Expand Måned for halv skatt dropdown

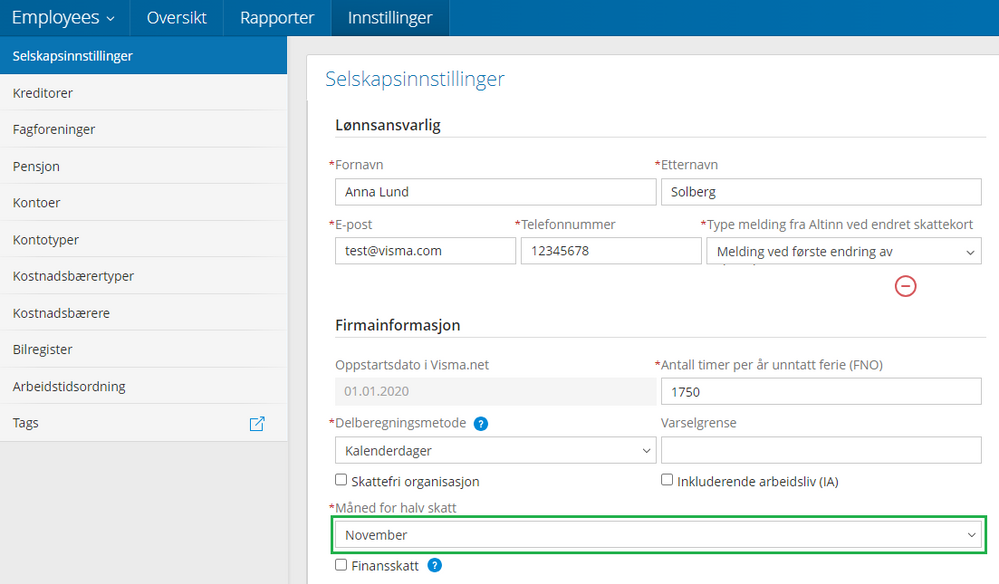pos(659,535)
